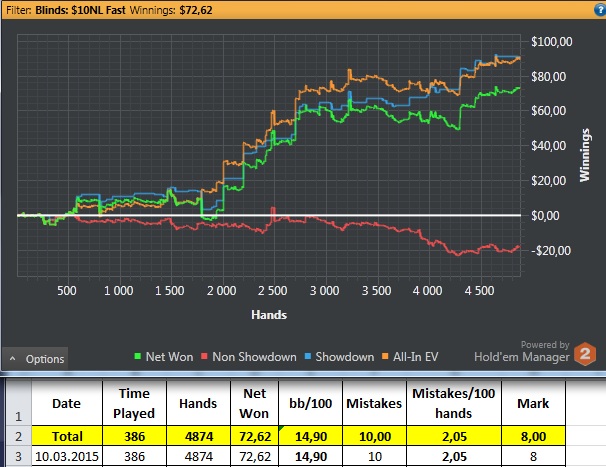Click the Hands column header cell
The height and width of the screenshot is (467, 606).
point(198,403)
